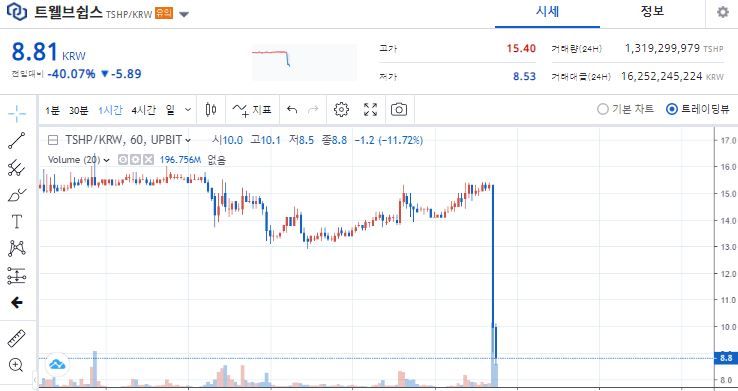Image resolution: width=738 pixels, height=391 pixels.
Task: Select the text annotation tool
Action: [x=16, y=221]
